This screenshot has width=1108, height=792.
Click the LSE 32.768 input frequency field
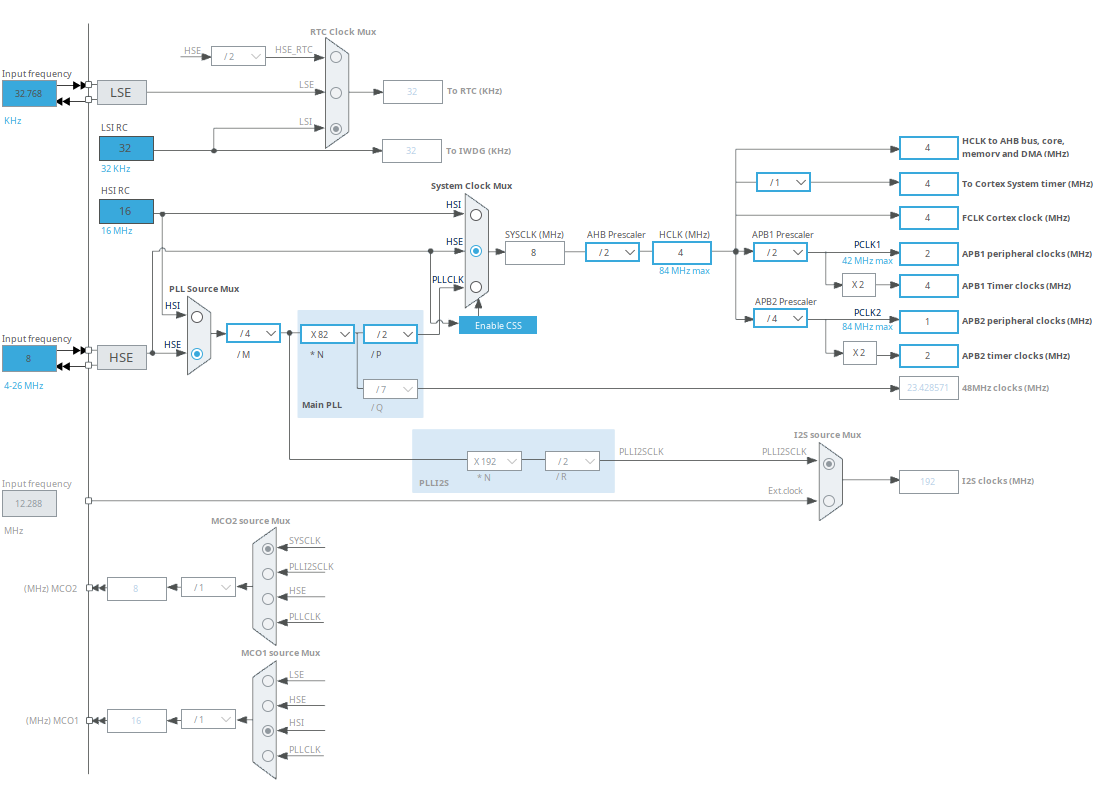29,93
